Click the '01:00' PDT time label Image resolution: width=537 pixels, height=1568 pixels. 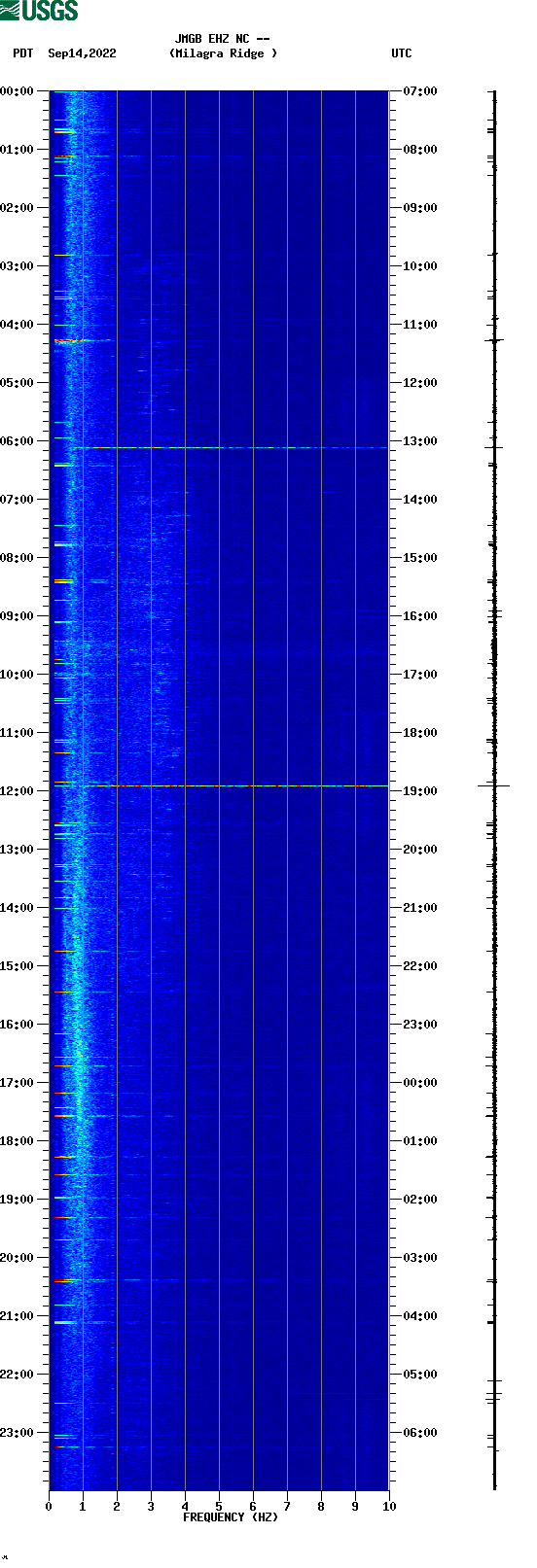point(18,150)
